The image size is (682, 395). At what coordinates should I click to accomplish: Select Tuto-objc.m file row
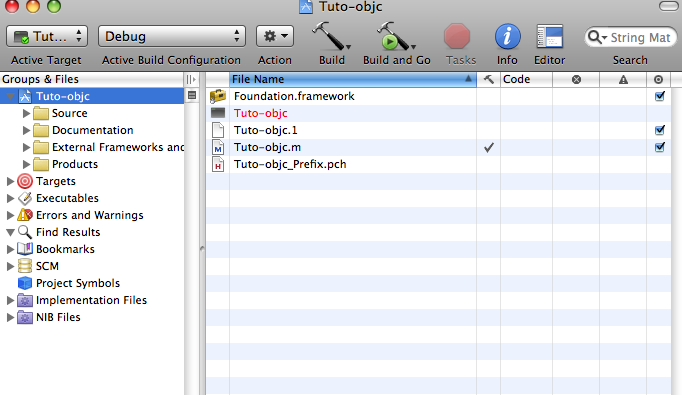pyautogui.click(x=438, y=147)
